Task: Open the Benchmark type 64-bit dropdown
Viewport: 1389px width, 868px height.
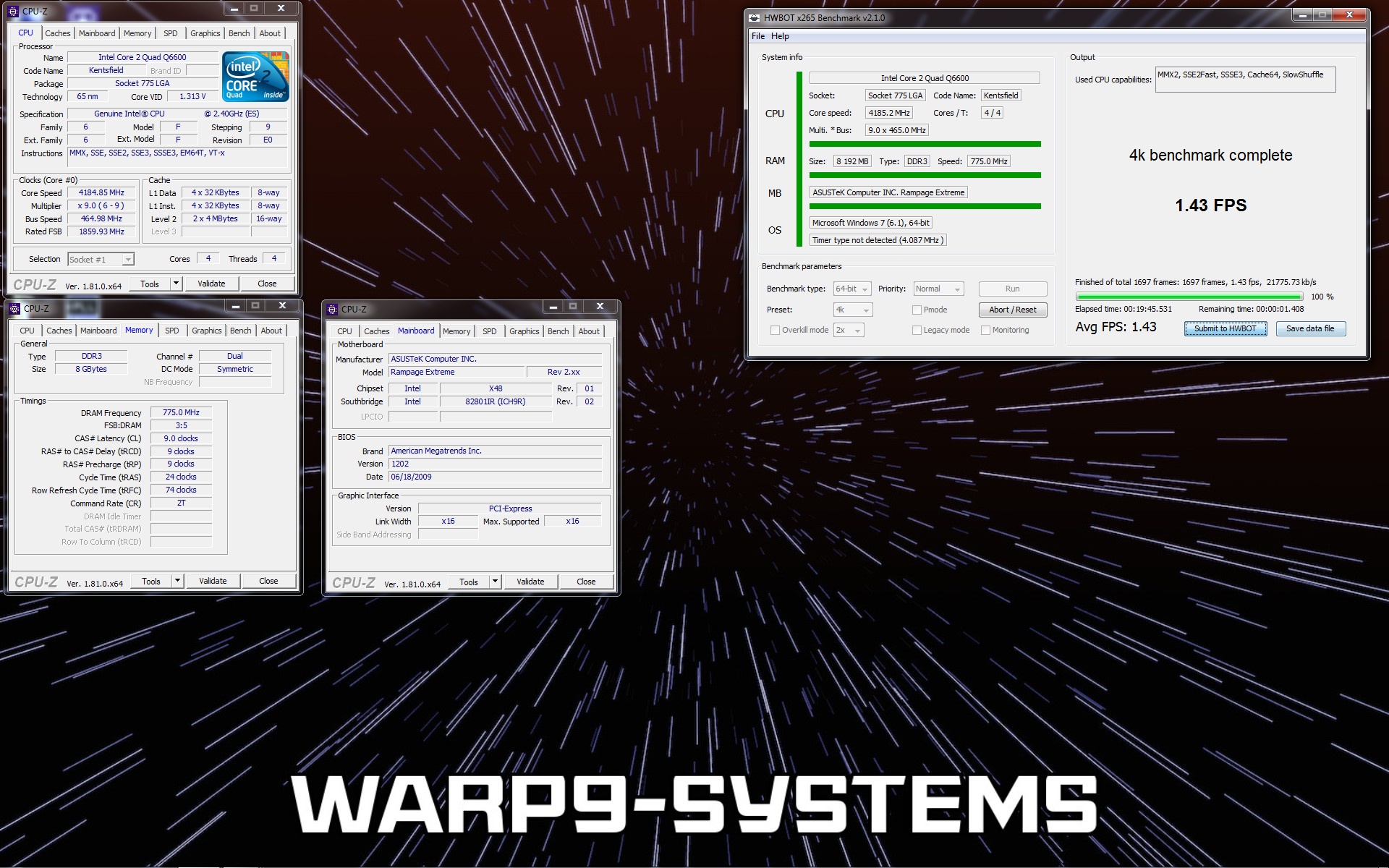Action: (x=852, y=289)
